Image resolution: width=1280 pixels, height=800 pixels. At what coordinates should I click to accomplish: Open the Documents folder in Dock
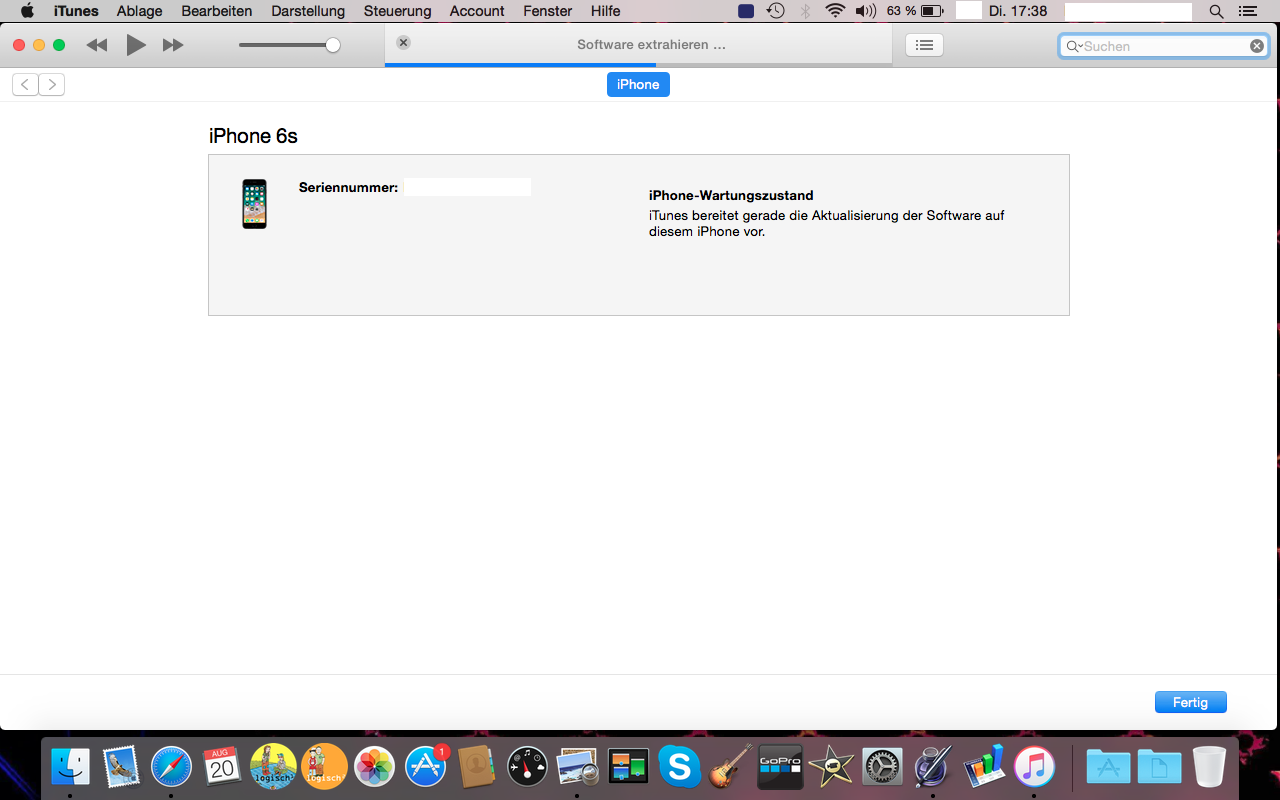[x=1159, y=767]
